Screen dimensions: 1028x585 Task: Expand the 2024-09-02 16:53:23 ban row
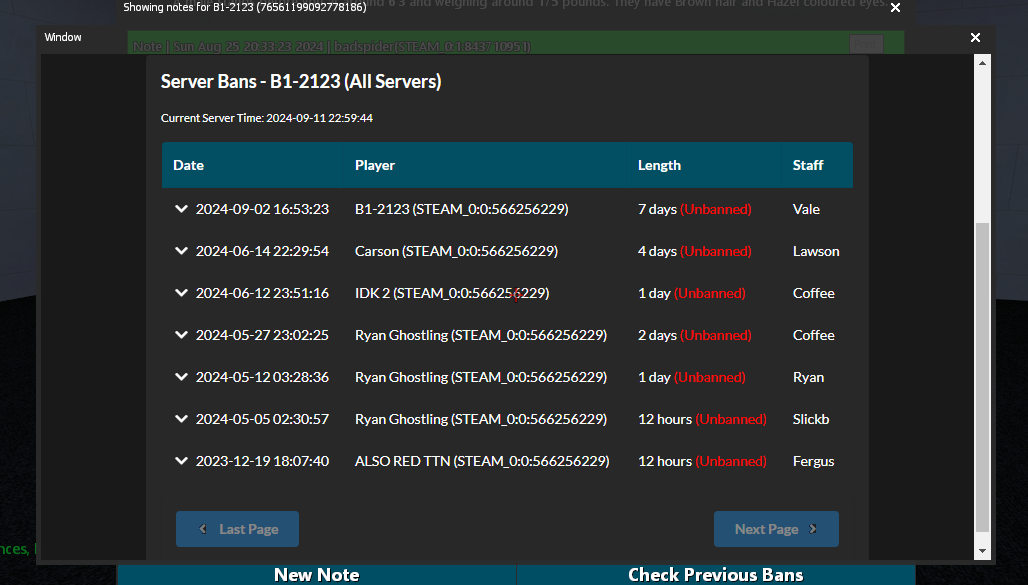182,209
